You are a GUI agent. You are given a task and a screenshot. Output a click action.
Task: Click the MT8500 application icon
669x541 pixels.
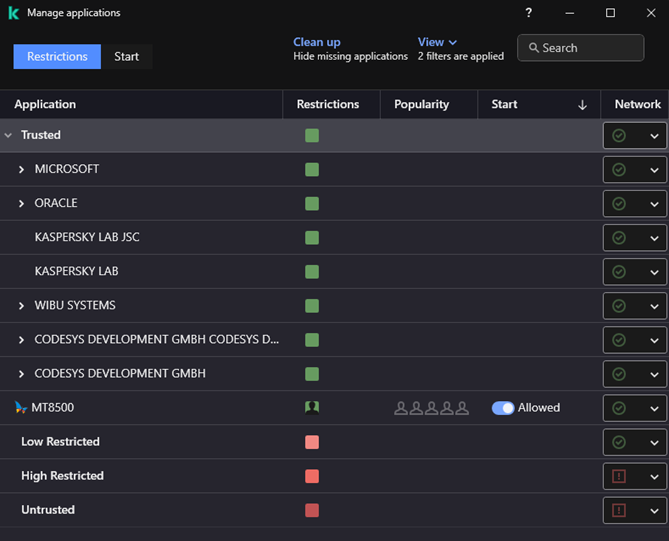[x=20, y=407]
